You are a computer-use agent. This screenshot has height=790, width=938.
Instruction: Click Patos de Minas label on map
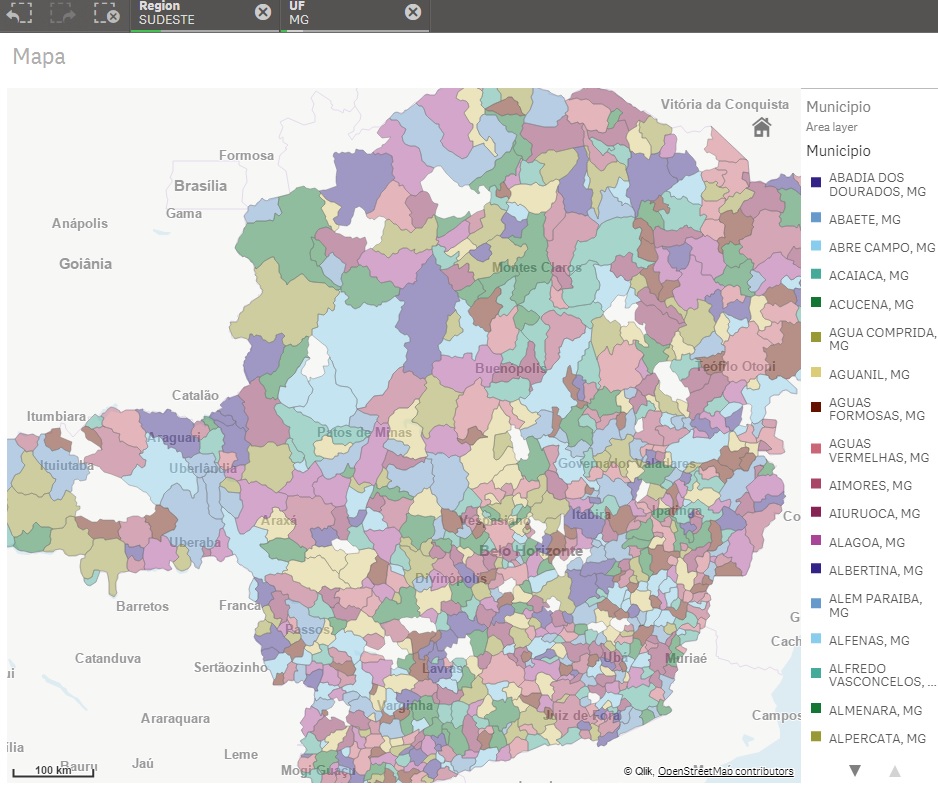click(364, 432)
